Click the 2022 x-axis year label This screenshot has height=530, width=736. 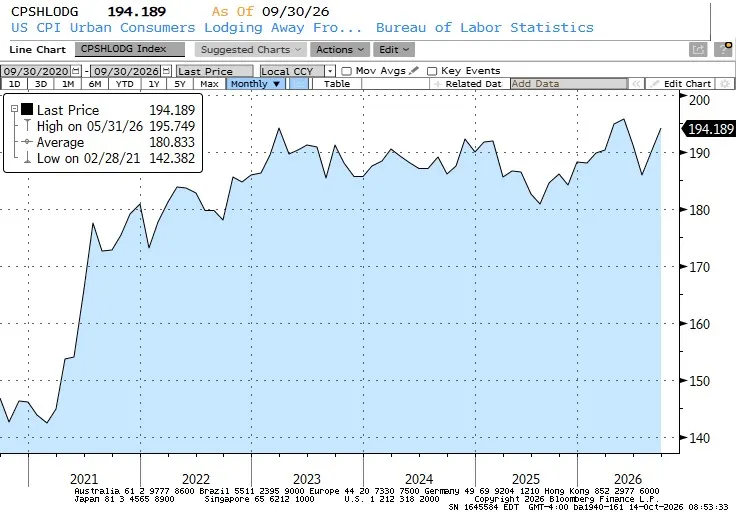(196, 479)
